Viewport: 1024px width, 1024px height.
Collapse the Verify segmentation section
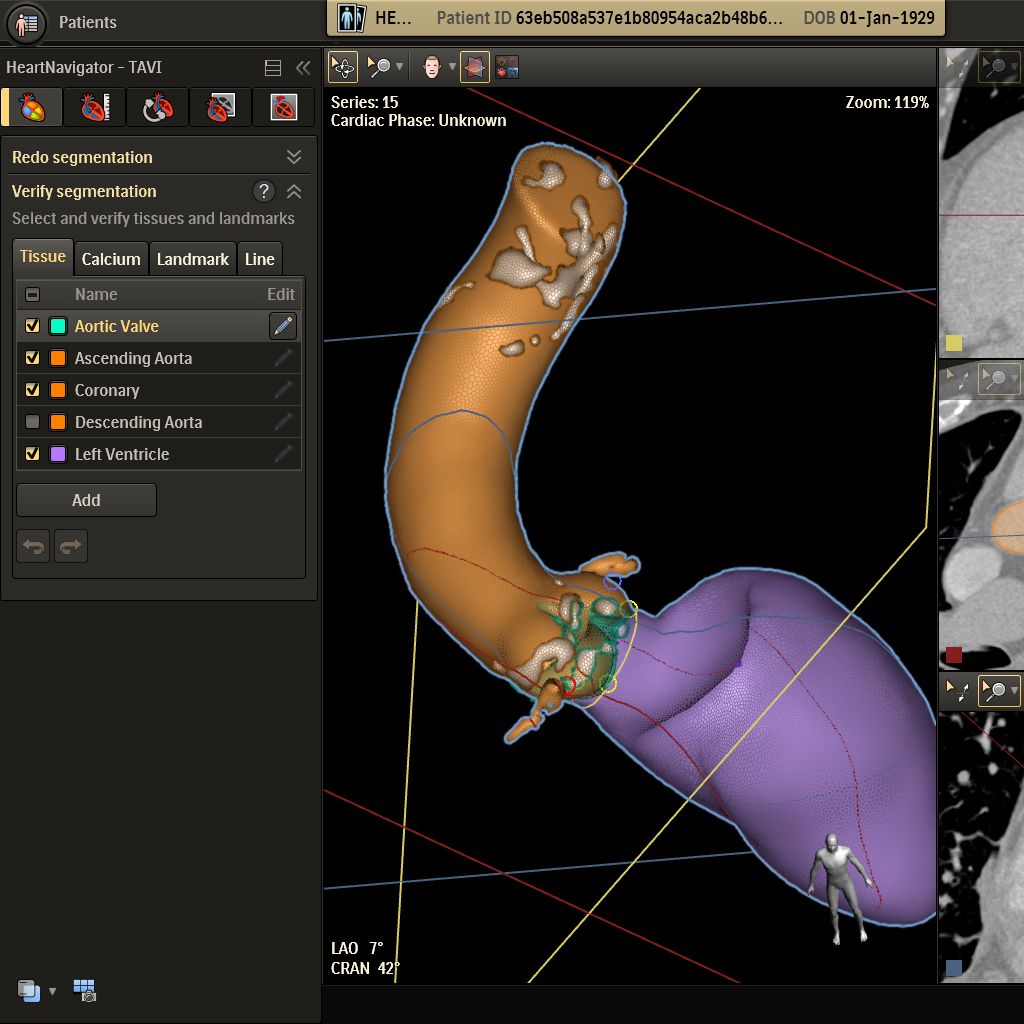point(294,191)
